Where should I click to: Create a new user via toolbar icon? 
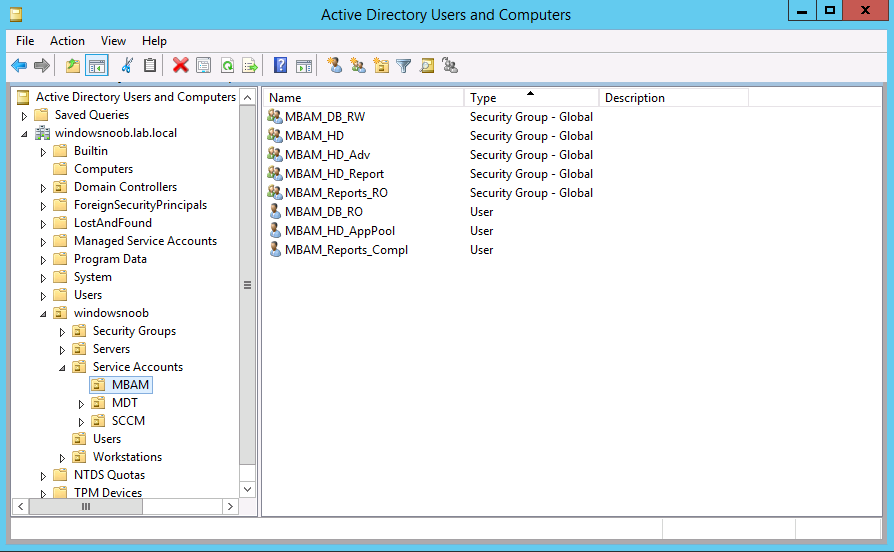pyautogui.click(x=335, y=66)
